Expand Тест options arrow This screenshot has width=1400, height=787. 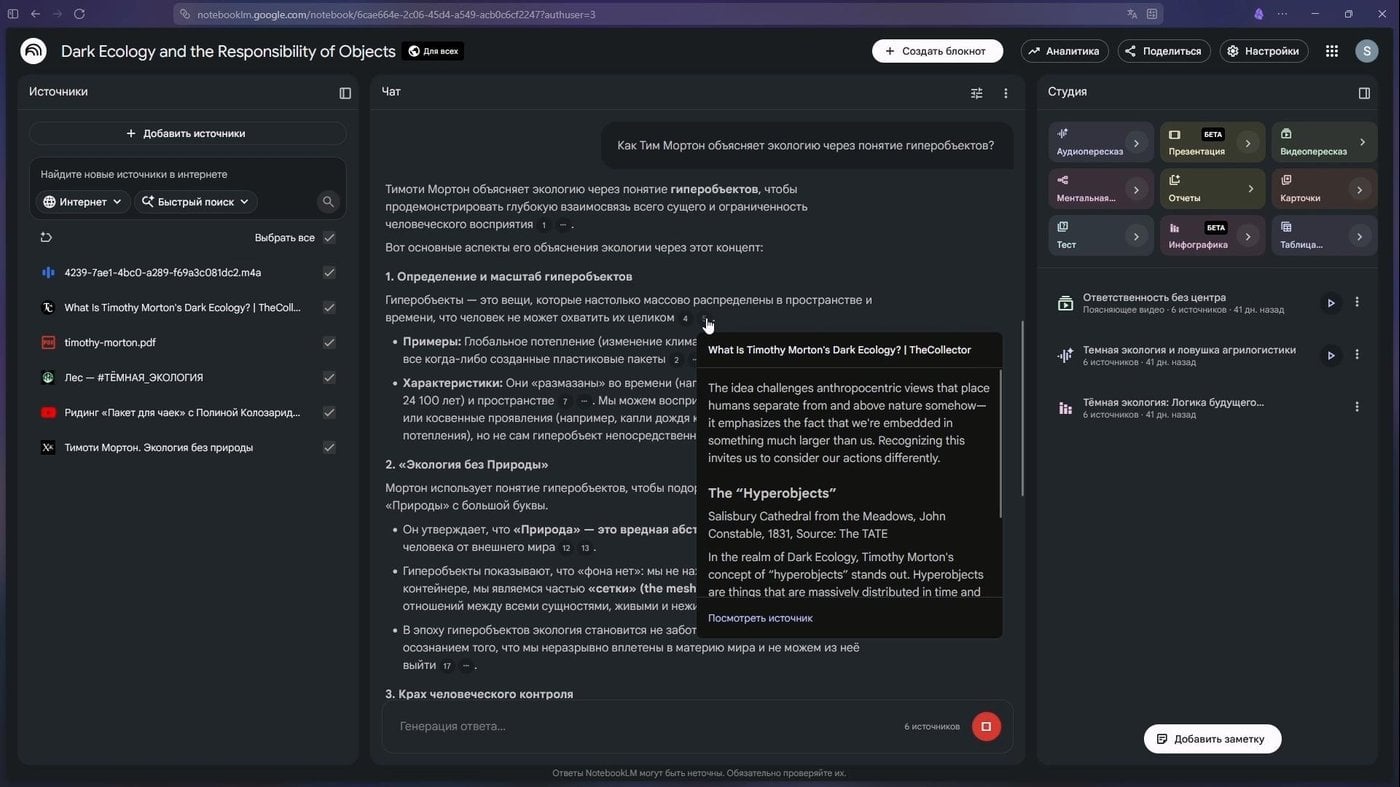coord(1136,236)
